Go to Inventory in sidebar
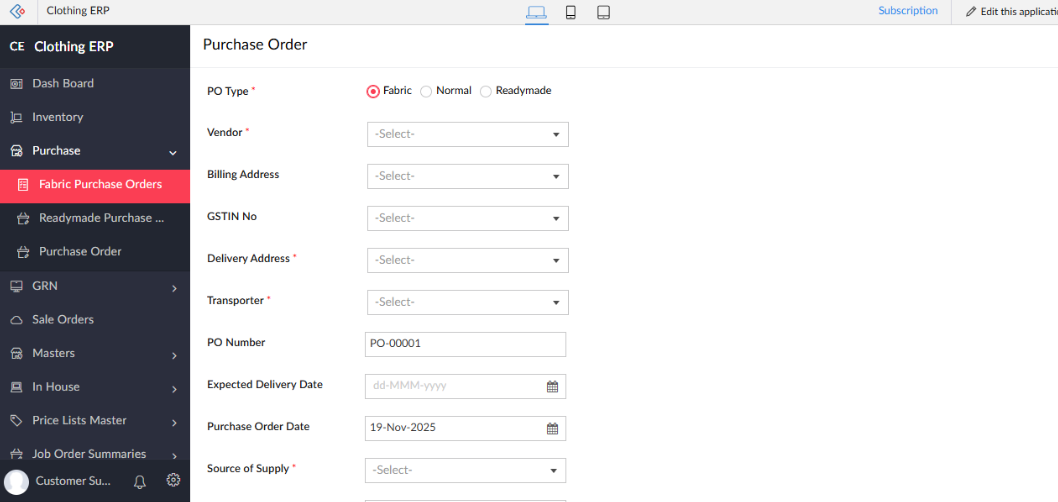This screenshot has width=1058, height=502. click(x=57, y=117)
